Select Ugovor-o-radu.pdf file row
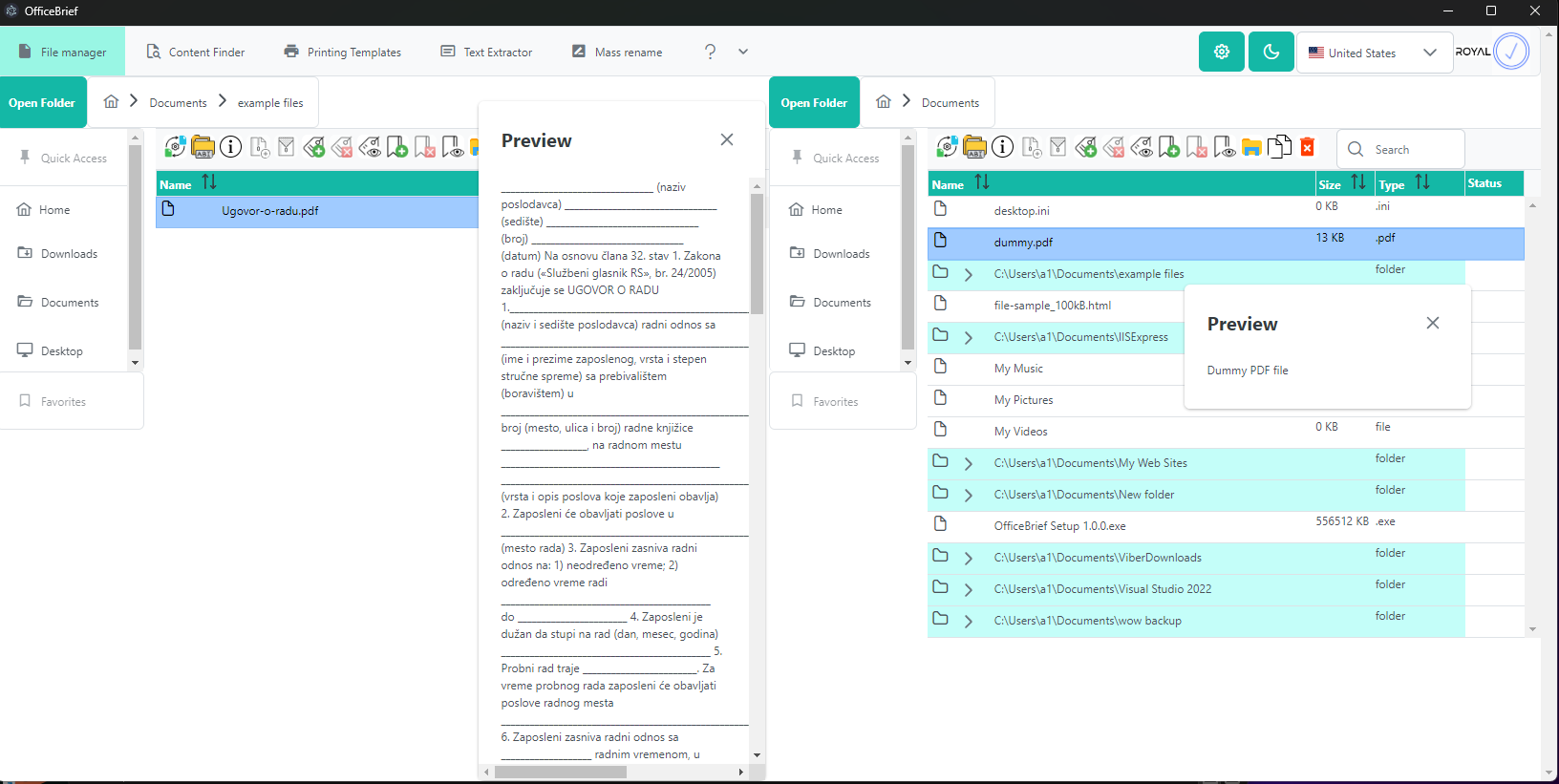The height and width of the screenshot is (784, 1559). 317,211
